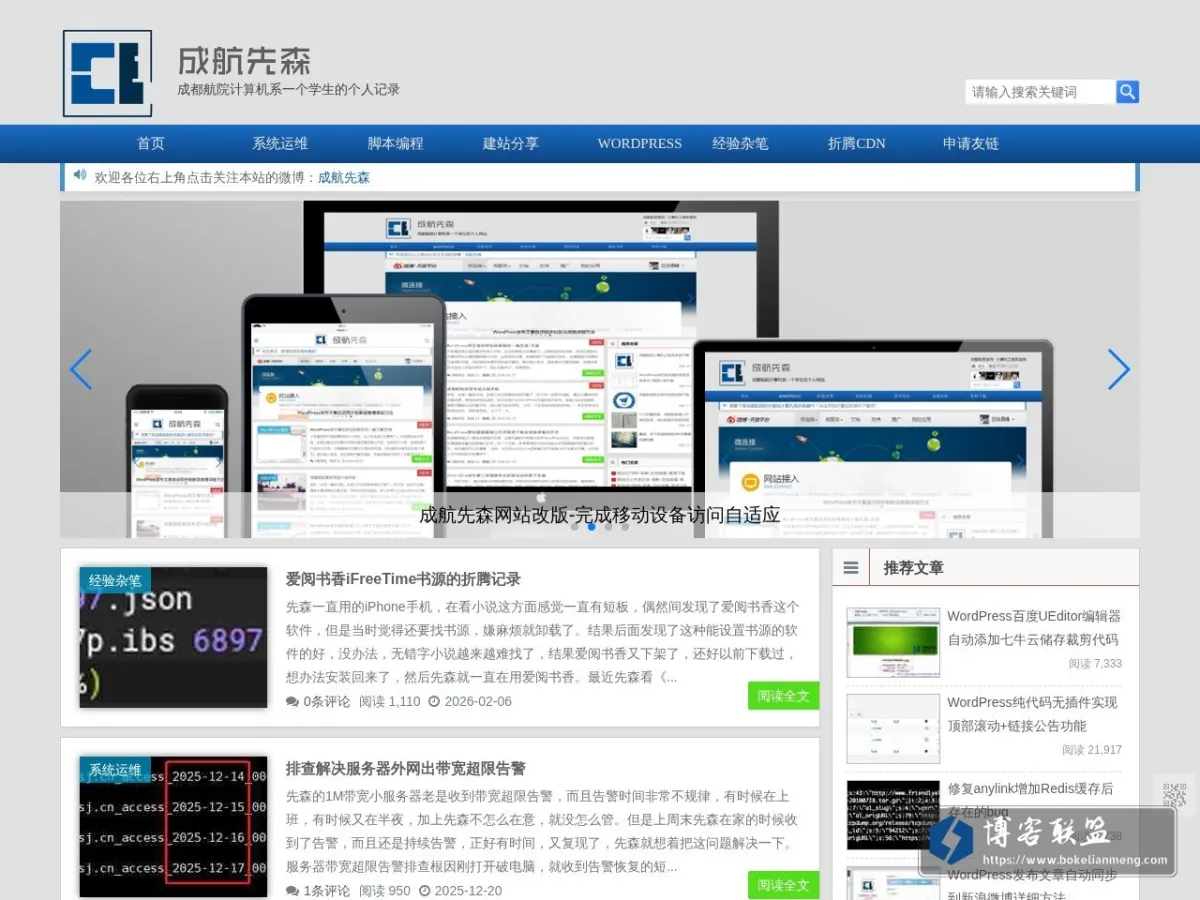Click the 经验杂笔 category tag on first post
Viewport: 1200px width, 900px height.
115,580
